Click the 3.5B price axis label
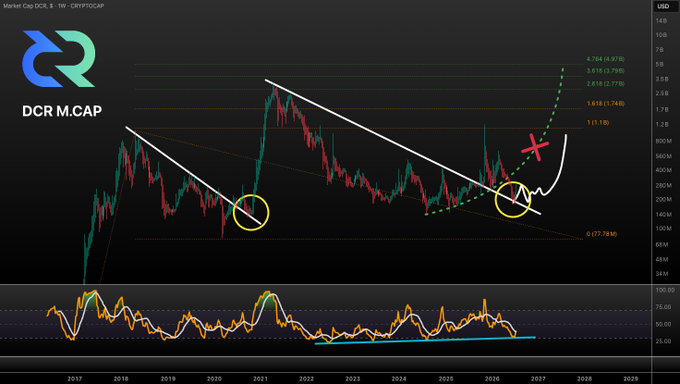The image size is (680, 384). tap(662, 79)
